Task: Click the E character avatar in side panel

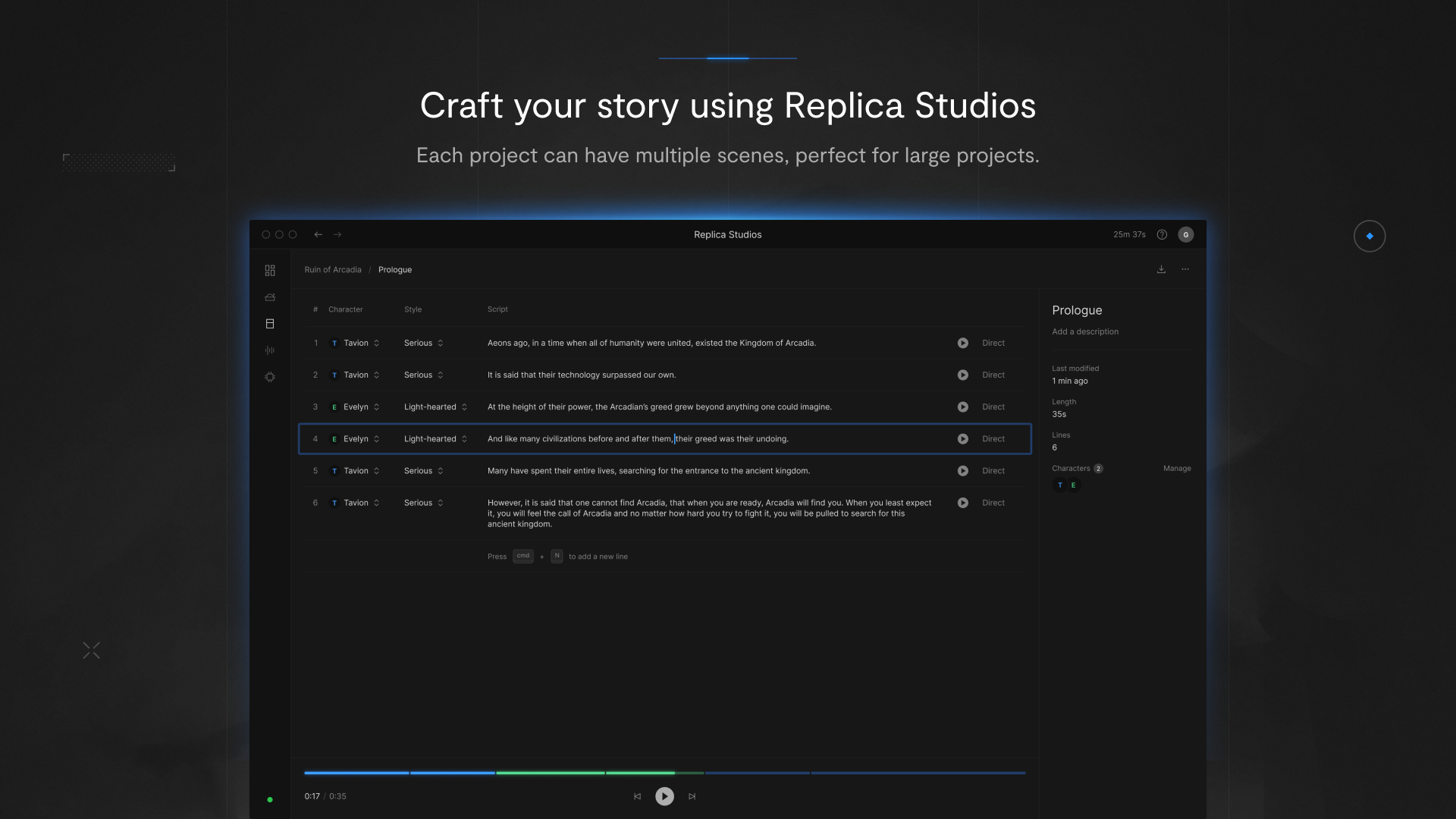Action: (1073, 485)
